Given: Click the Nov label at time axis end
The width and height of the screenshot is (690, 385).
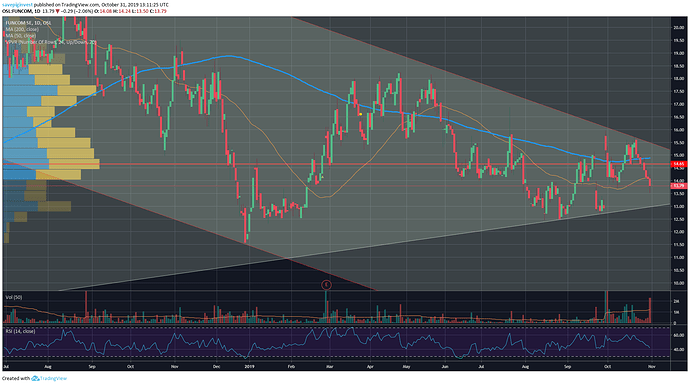Looking at the screenshot, I should (x=652, y=366).
